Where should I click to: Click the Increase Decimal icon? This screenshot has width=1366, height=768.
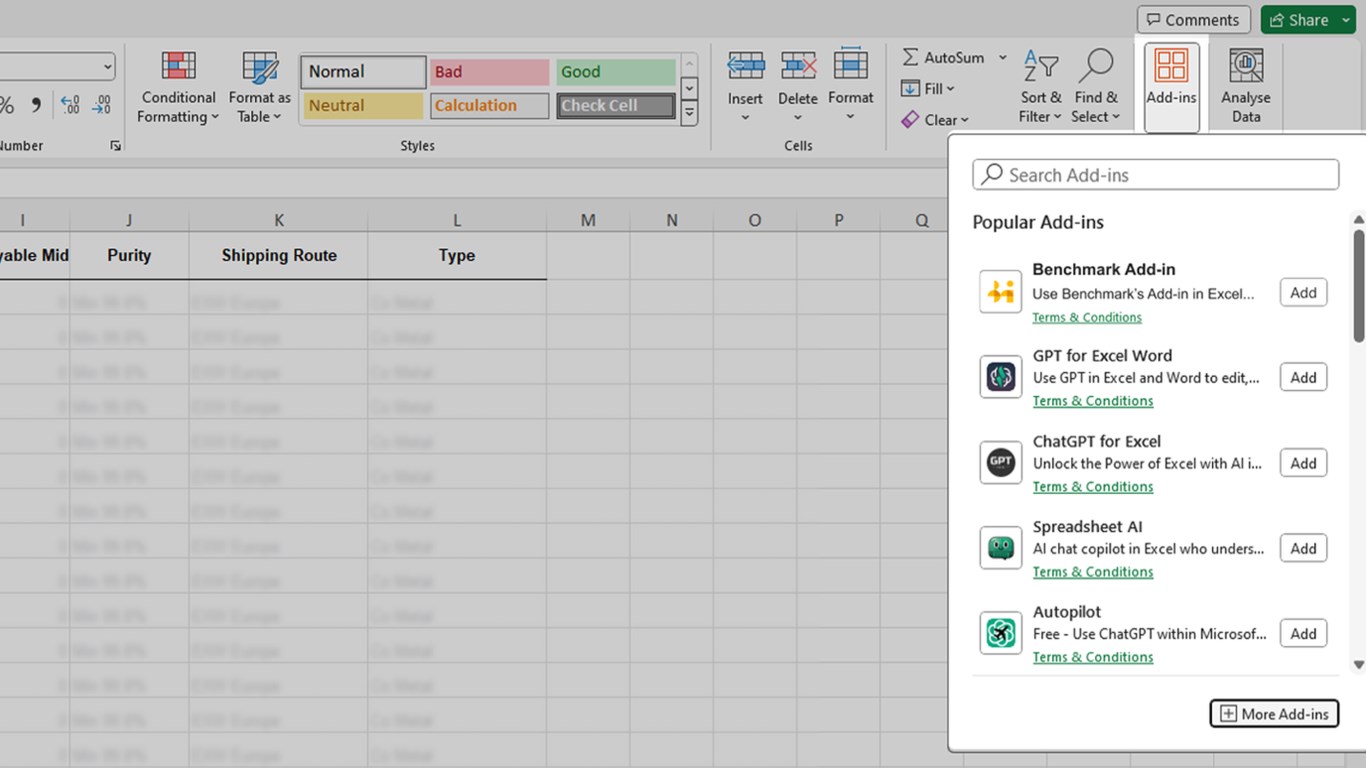pyautogui.click(x=70, y=104)
